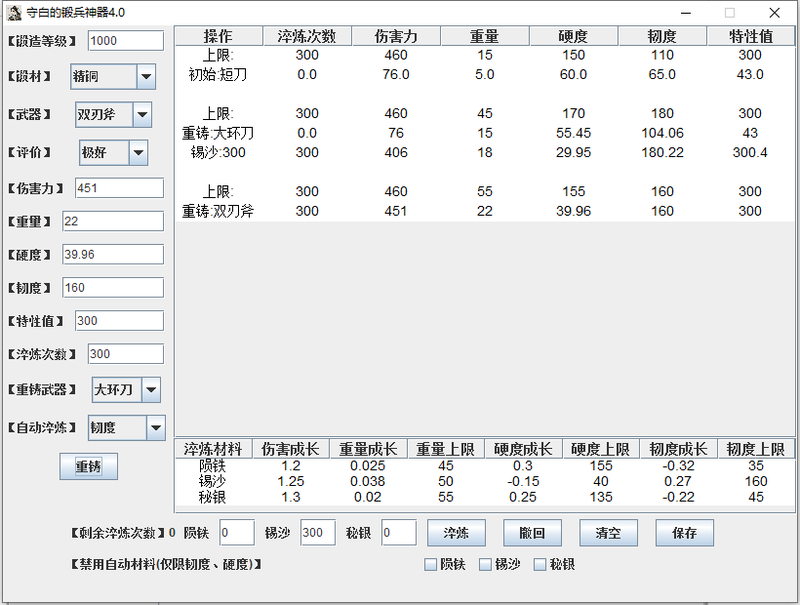The width and height of the screenshot is (800, 605).
Task: Enable the 陨铁 disable-material checkbox
Action: (x=431, y=565)
